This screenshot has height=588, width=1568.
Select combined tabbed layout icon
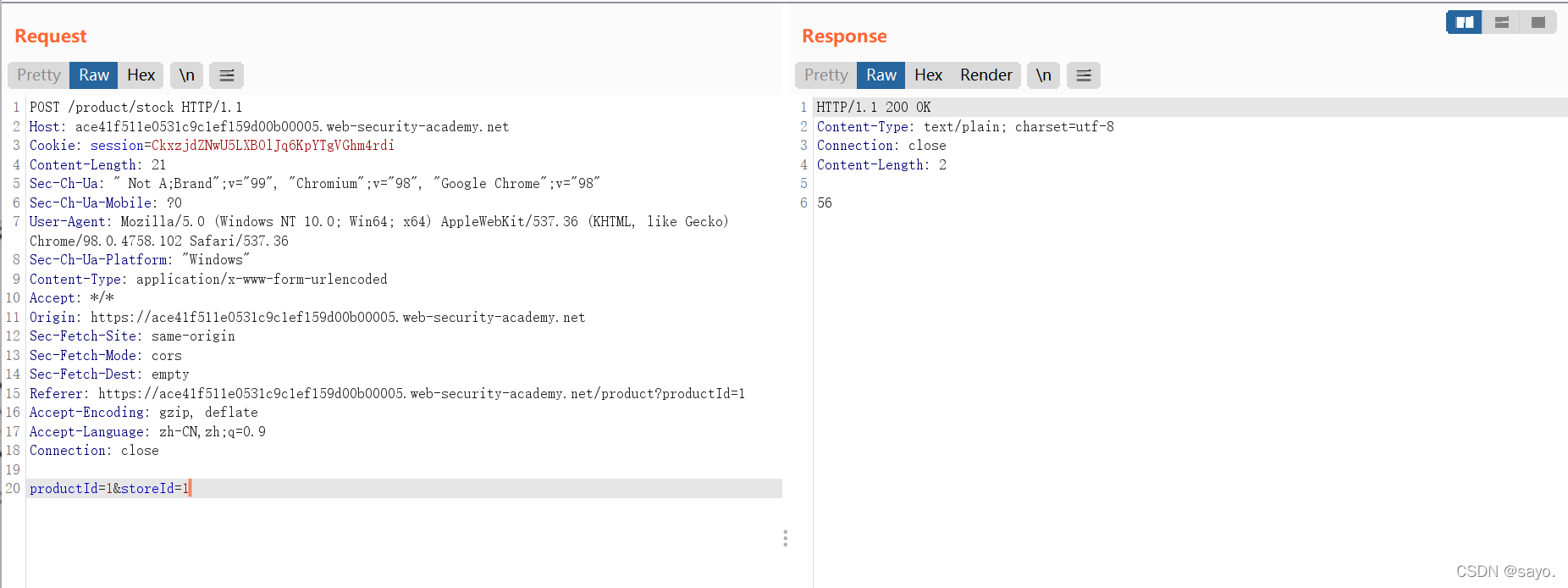(1538, 22)
